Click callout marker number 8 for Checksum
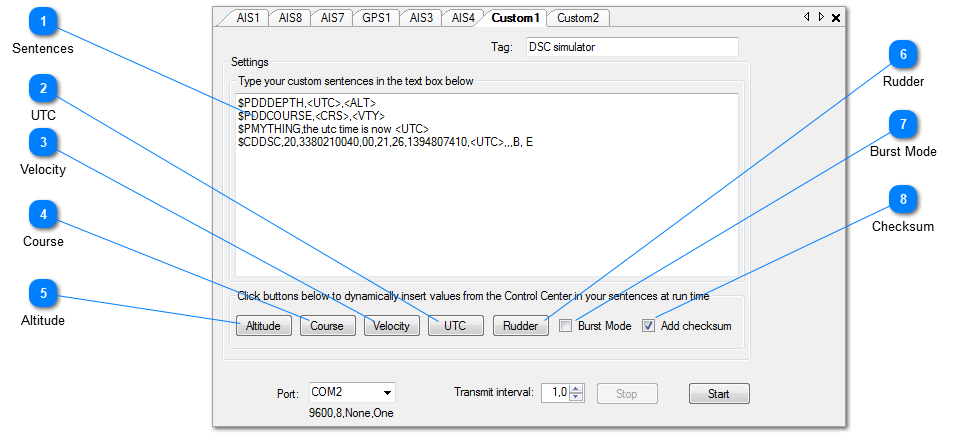Screen dimensions: 953x435 pyautogui.click(x=903, y=199)
